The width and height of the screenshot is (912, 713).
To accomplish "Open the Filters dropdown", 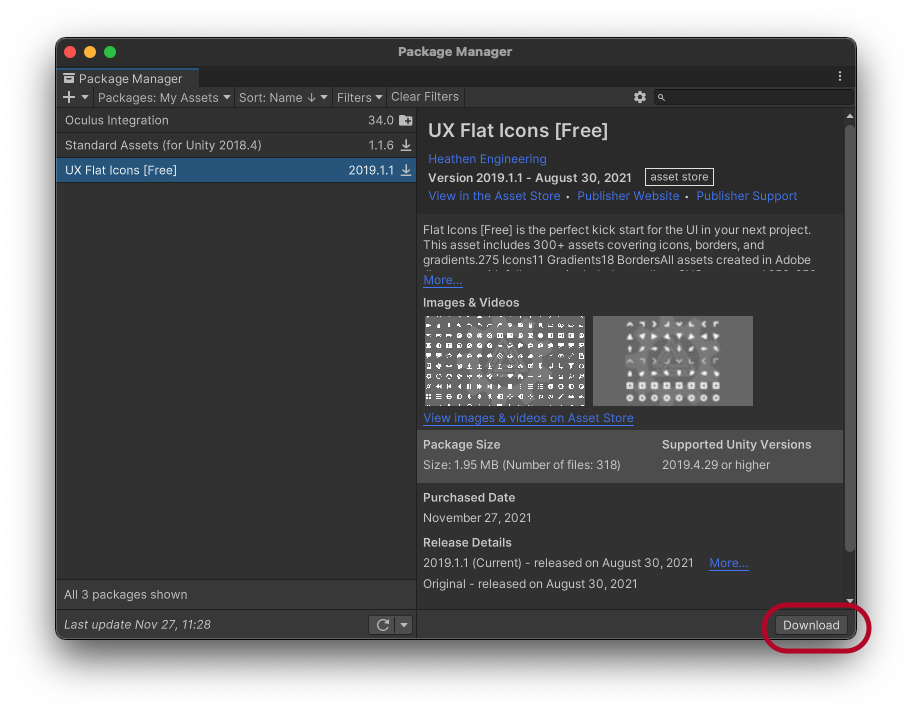I will (x=359, y=97).
